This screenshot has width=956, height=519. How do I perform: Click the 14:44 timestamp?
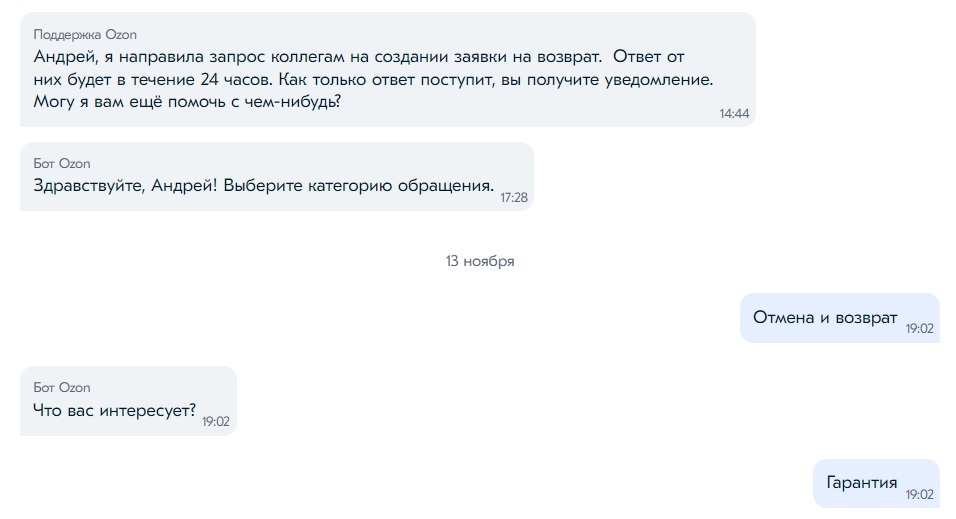pos(734,114)
